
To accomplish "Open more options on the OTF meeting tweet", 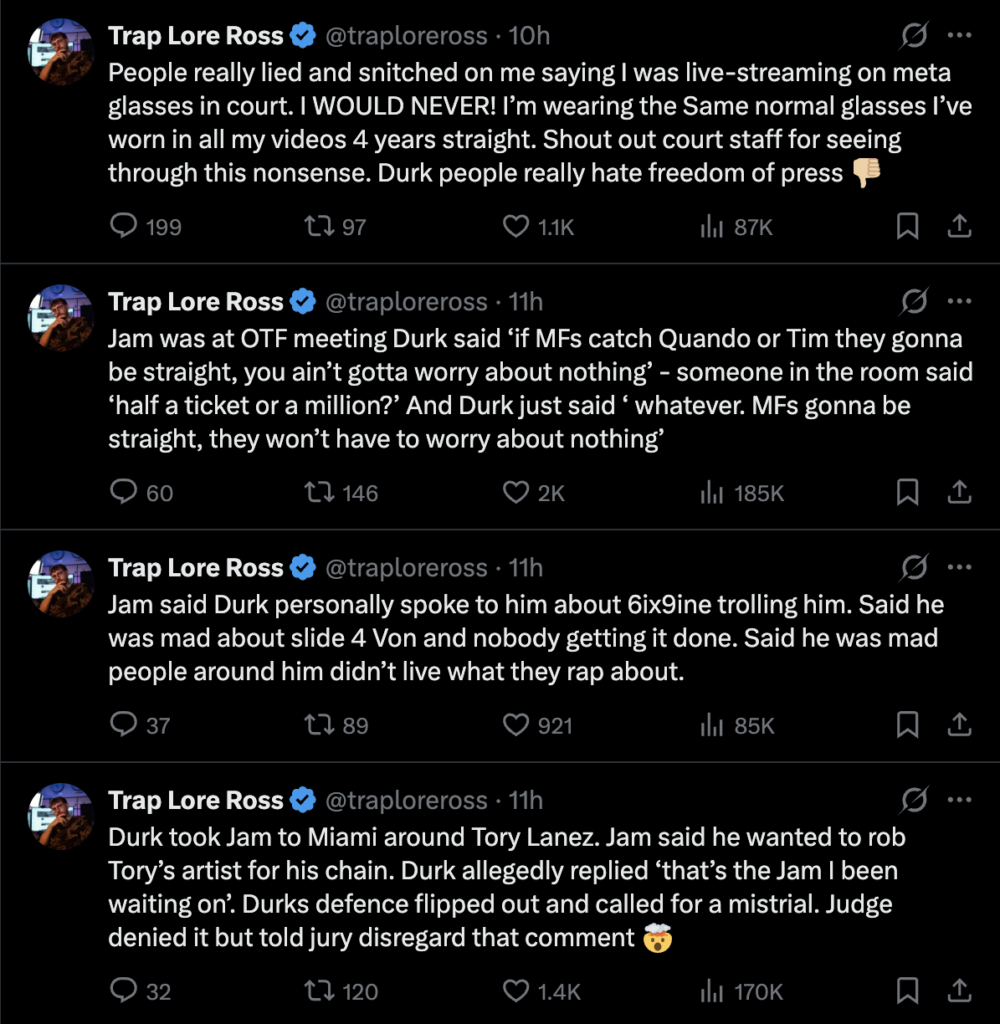I will [x=959, y=301].
